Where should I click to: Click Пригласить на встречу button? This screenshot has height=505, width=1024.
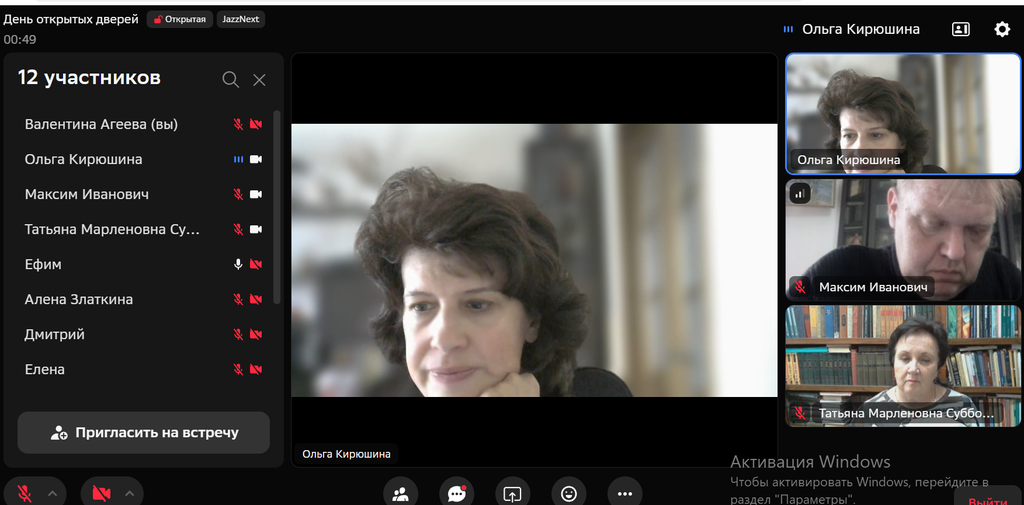pos(144,433)
